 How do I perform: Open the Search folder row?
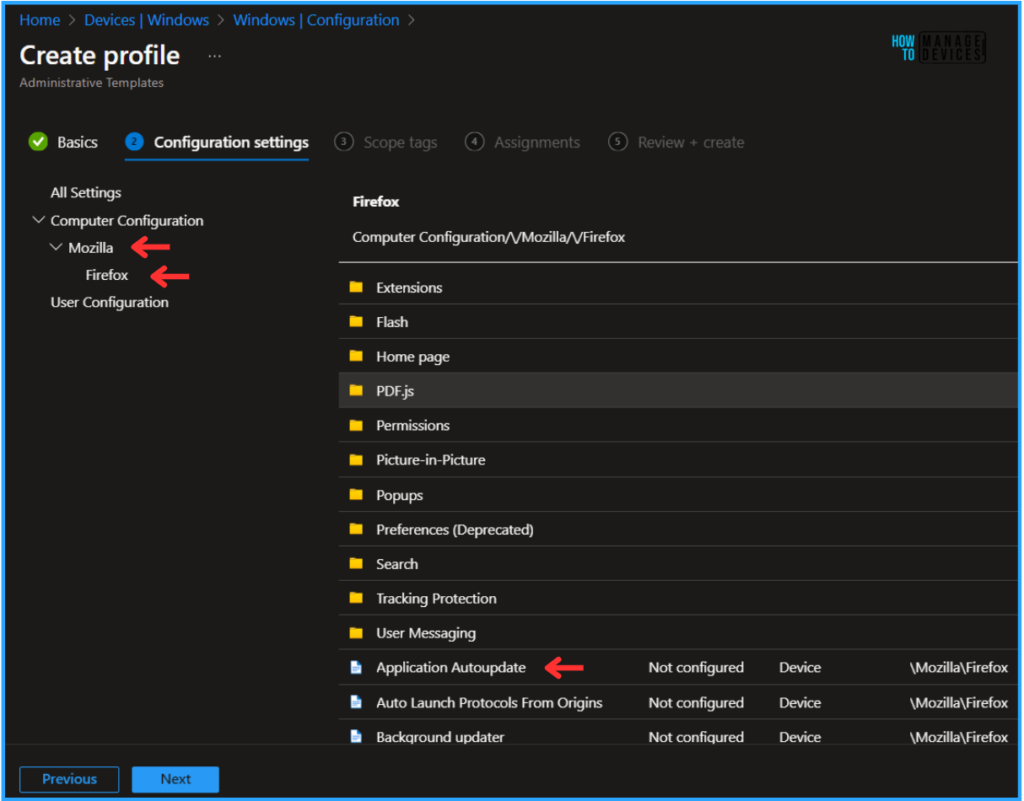coord(678,563)
